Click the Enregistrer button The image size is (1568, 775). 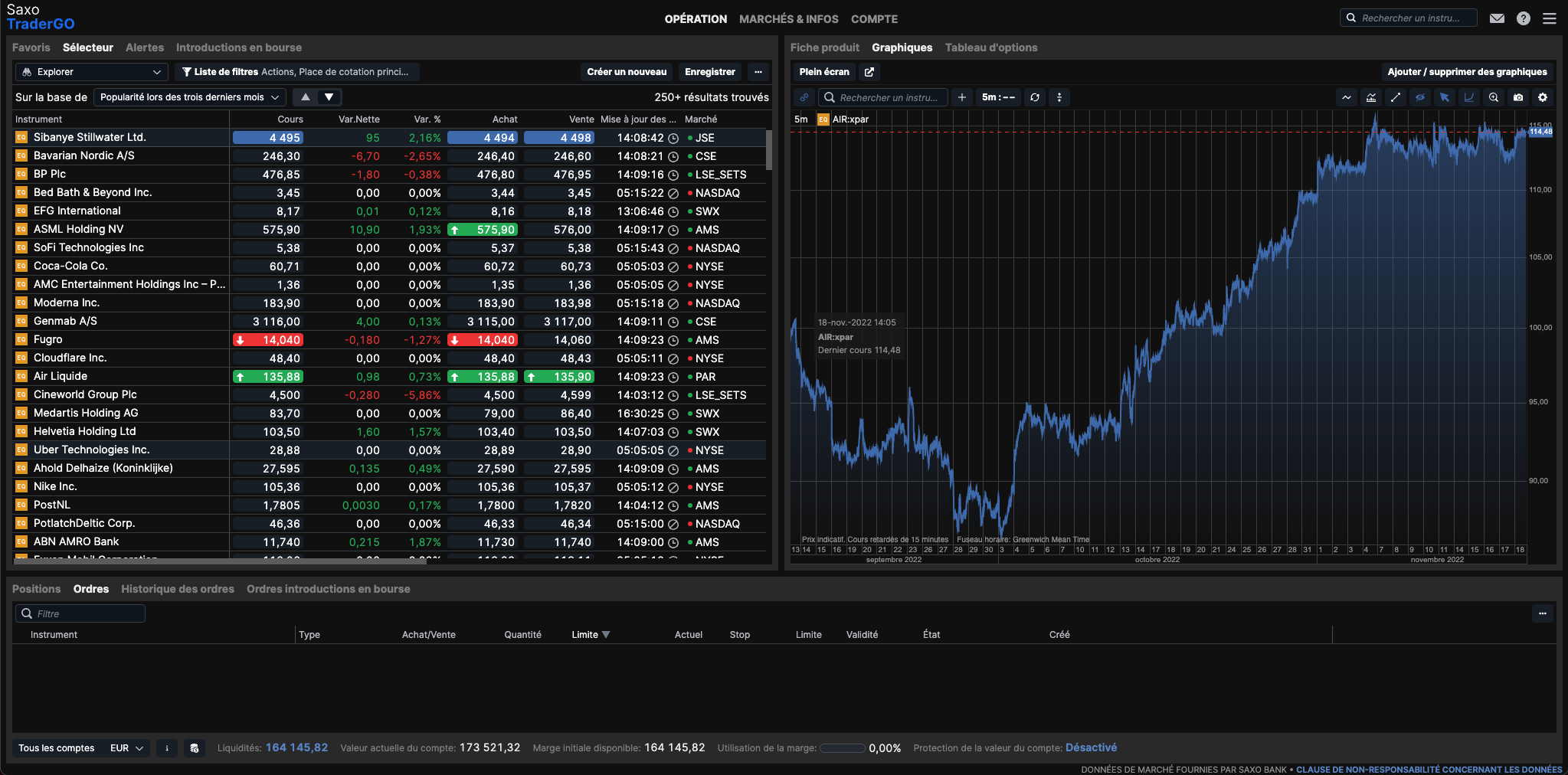[709, 72]
